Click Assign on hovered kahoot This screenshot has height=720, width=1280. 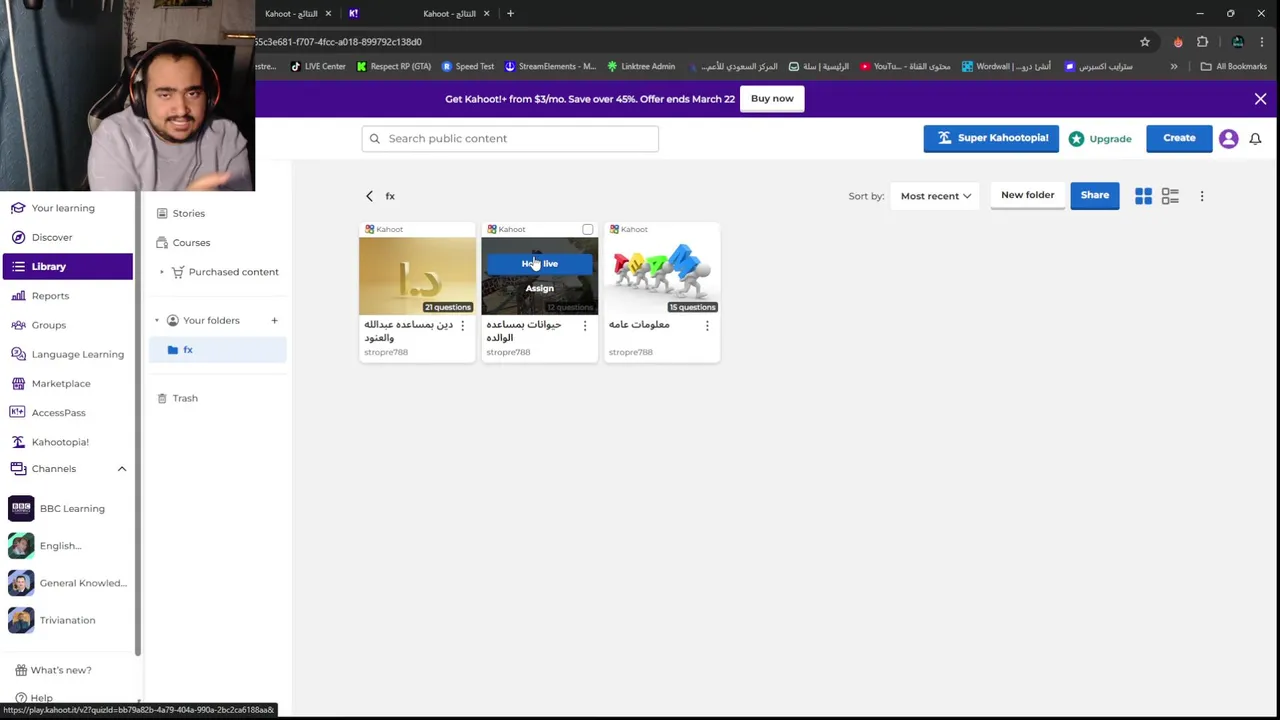539,288
